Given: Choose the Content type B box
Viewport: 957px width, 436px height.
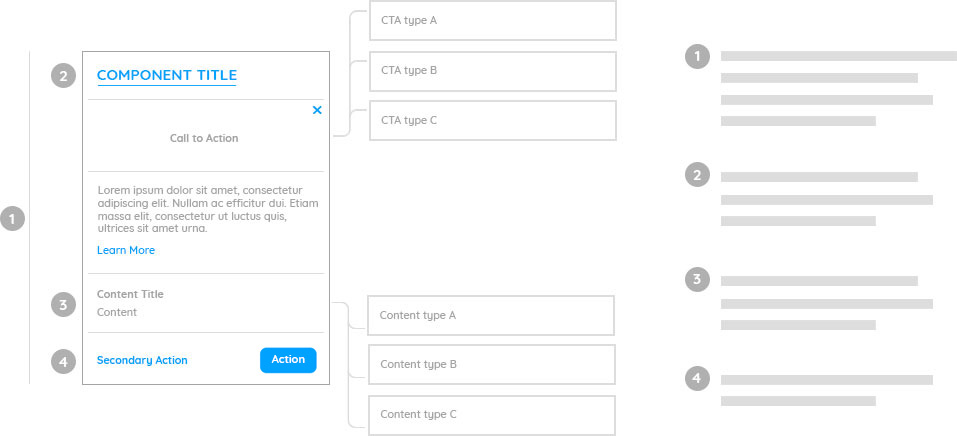Looking at the screenshot, I should (x=491, y=365).
